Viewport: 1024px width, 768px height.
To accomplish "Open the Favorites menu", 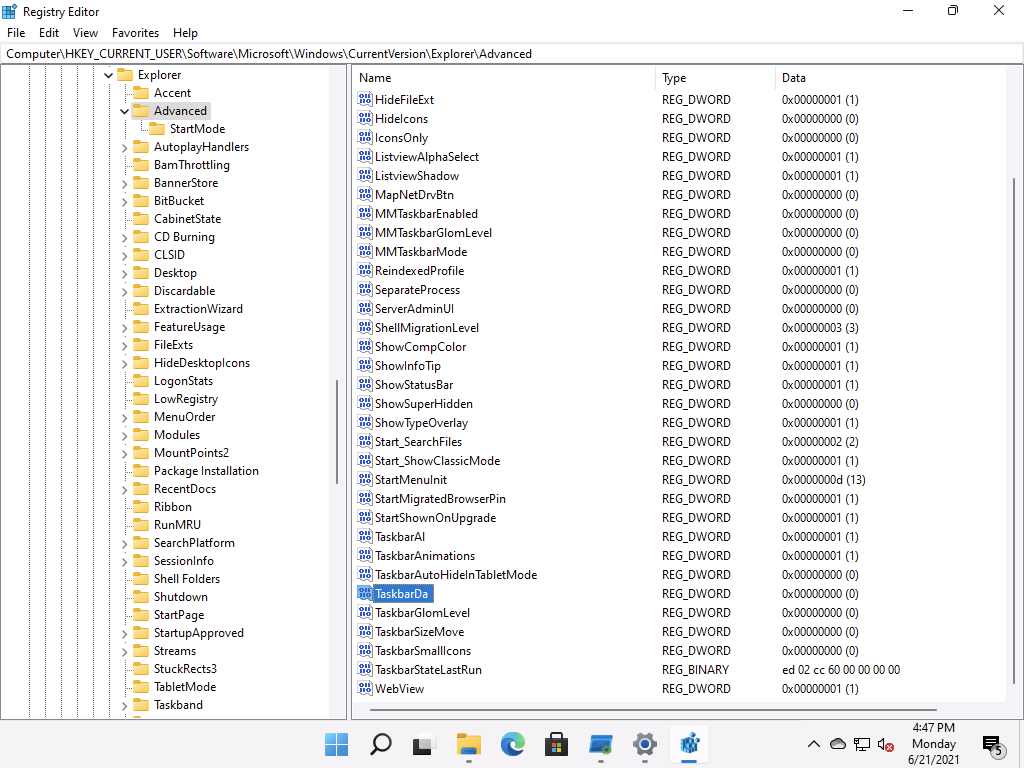I will tap(135, 33).
